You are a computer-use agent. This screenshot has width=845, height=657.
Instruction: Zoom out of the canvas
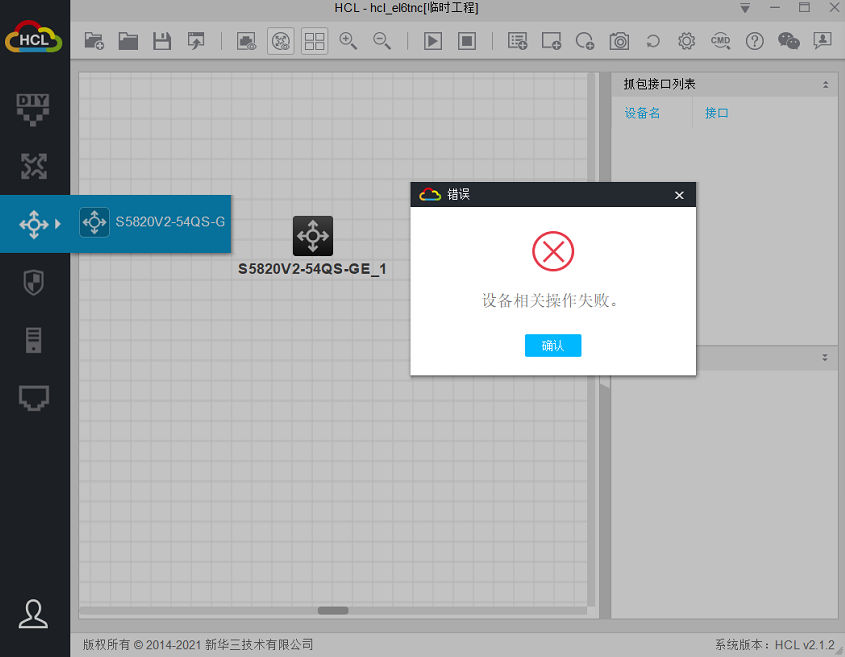tap(382, 41)
